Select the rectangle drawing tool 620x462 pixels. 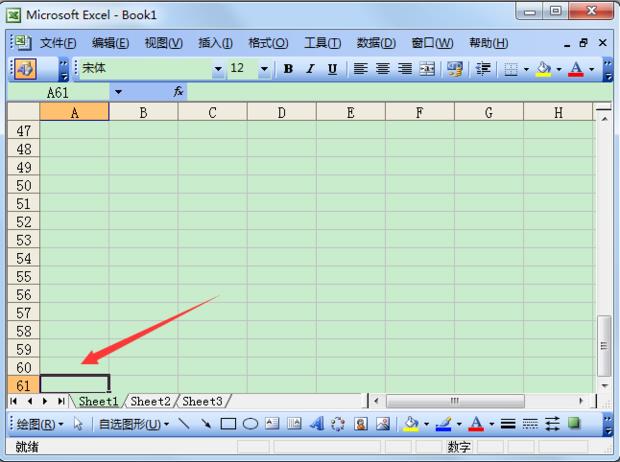pyautogui.click(x=228, y=424)
